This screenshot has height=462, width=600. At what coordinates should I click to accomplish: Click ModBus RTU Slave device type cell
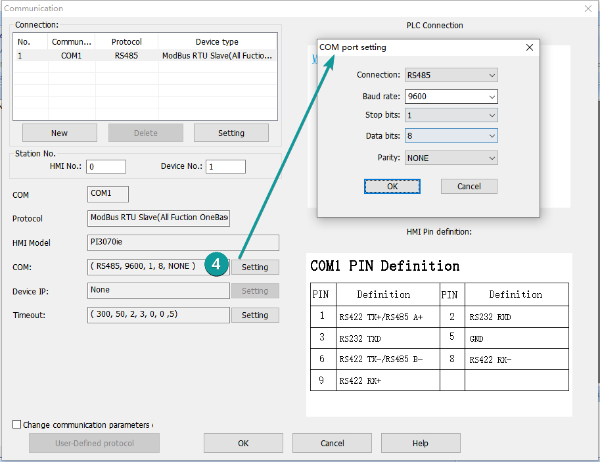[217, 56]
